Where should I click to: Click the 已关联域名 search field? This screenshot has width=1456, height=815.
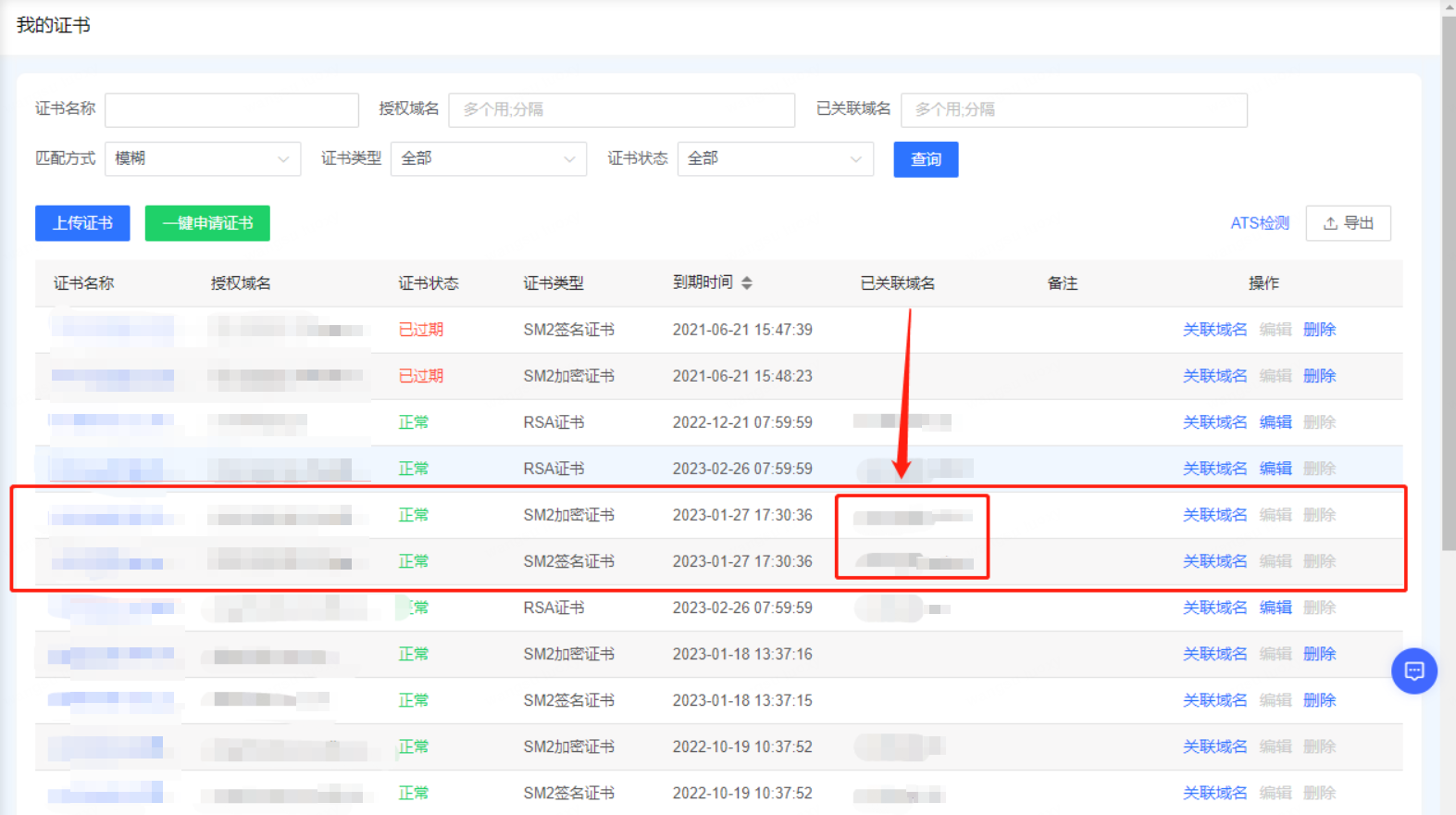1074,109
